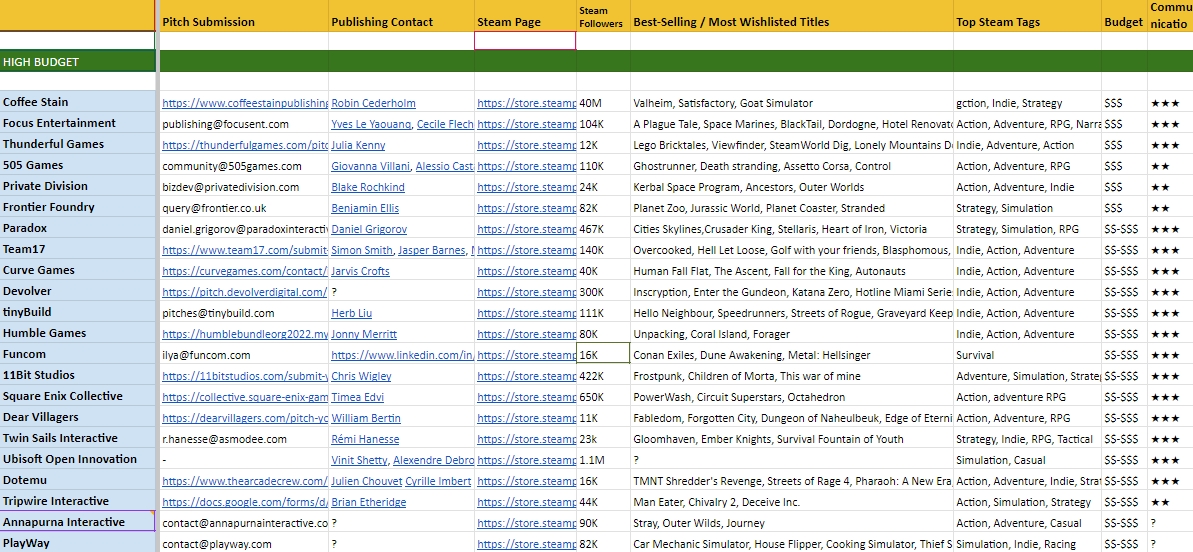Open Blake Rochkind contact link
This screenshot has height=552, width=1193.
368,187
